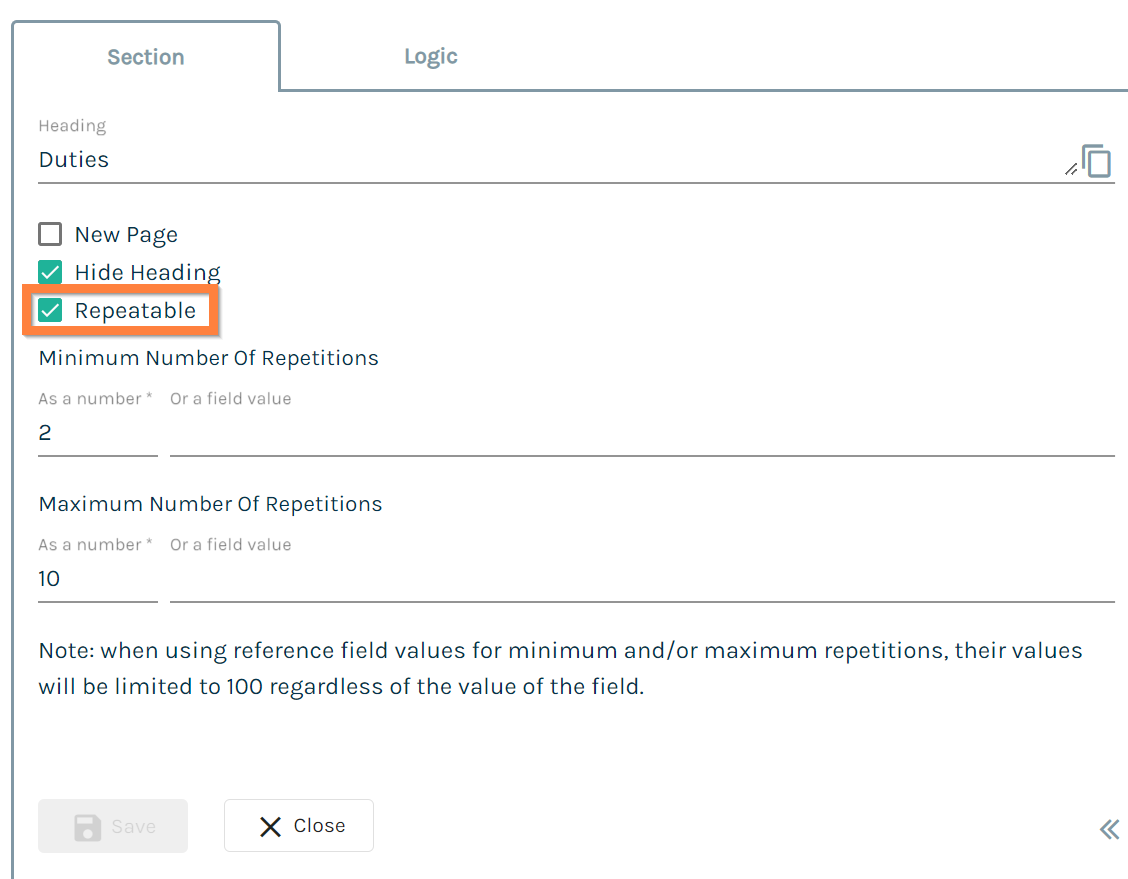Viewport: 1128px width, 879px height.
Task: Click the Close button
Action: pos(299,826)
